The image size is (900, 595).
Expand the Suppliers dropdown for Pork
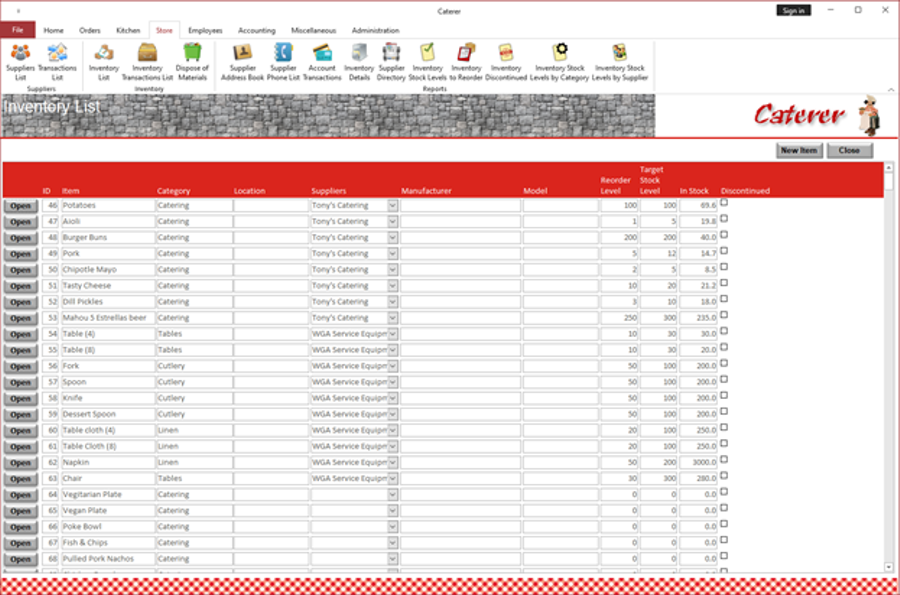tap(393, 254)
